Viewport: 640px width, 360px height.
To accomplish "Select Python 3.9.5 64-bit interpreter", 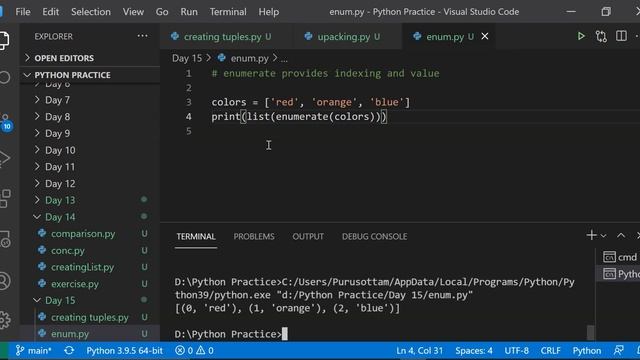I will [124, 351].
